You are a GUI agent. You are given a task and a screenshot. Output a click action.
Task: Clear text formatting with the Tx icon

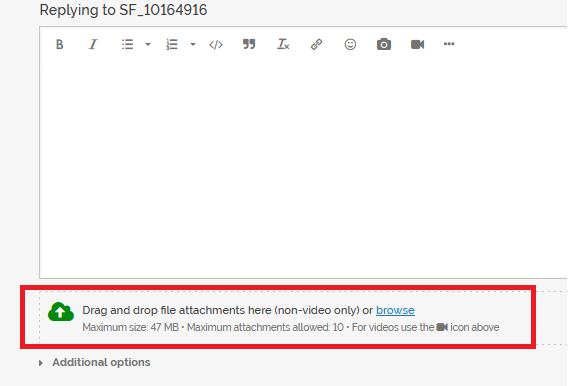click(283, 44)
